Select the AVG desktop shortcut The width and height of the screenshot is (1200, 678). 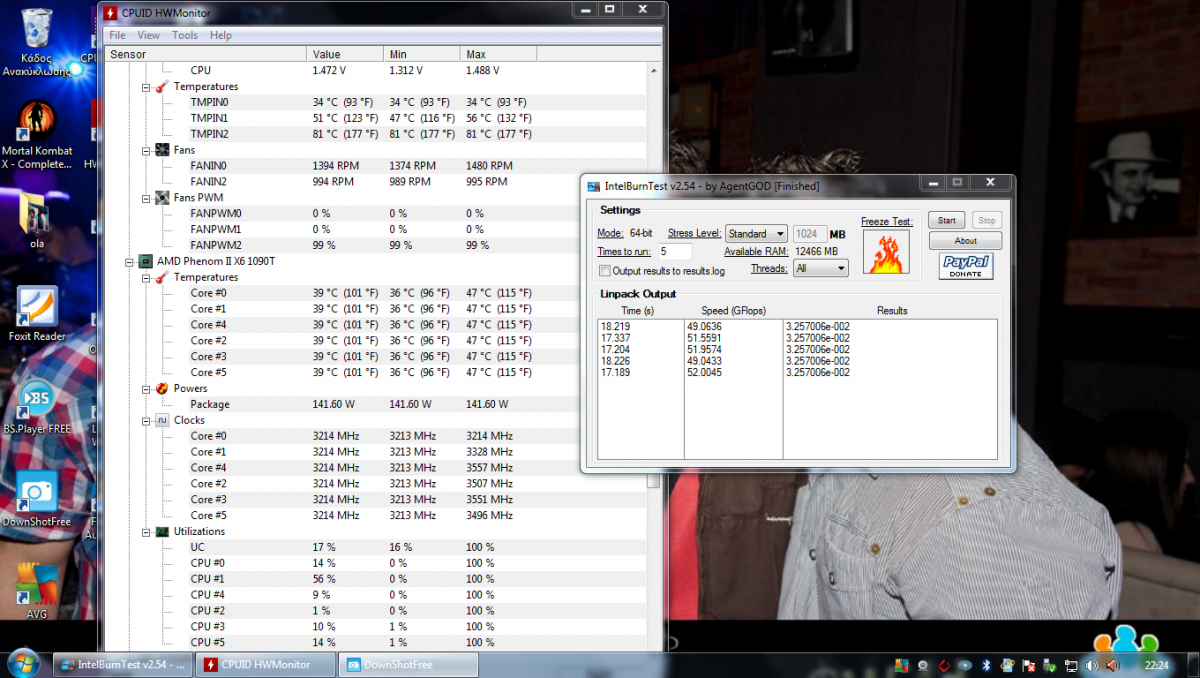tap(37, 589)
